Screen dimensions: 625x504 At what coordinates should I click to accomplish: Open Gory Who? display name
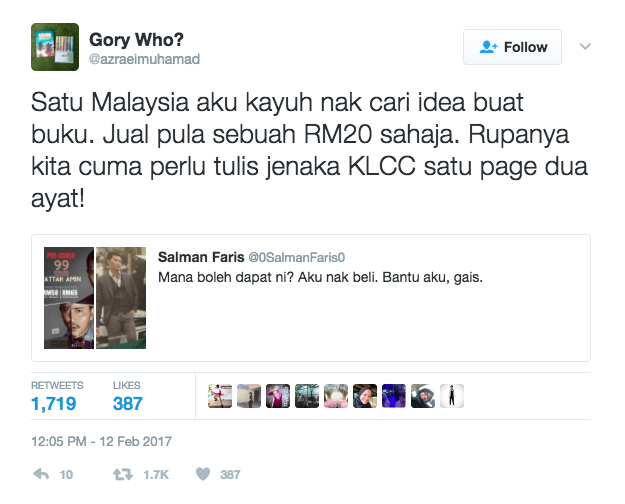click(136, 39)
